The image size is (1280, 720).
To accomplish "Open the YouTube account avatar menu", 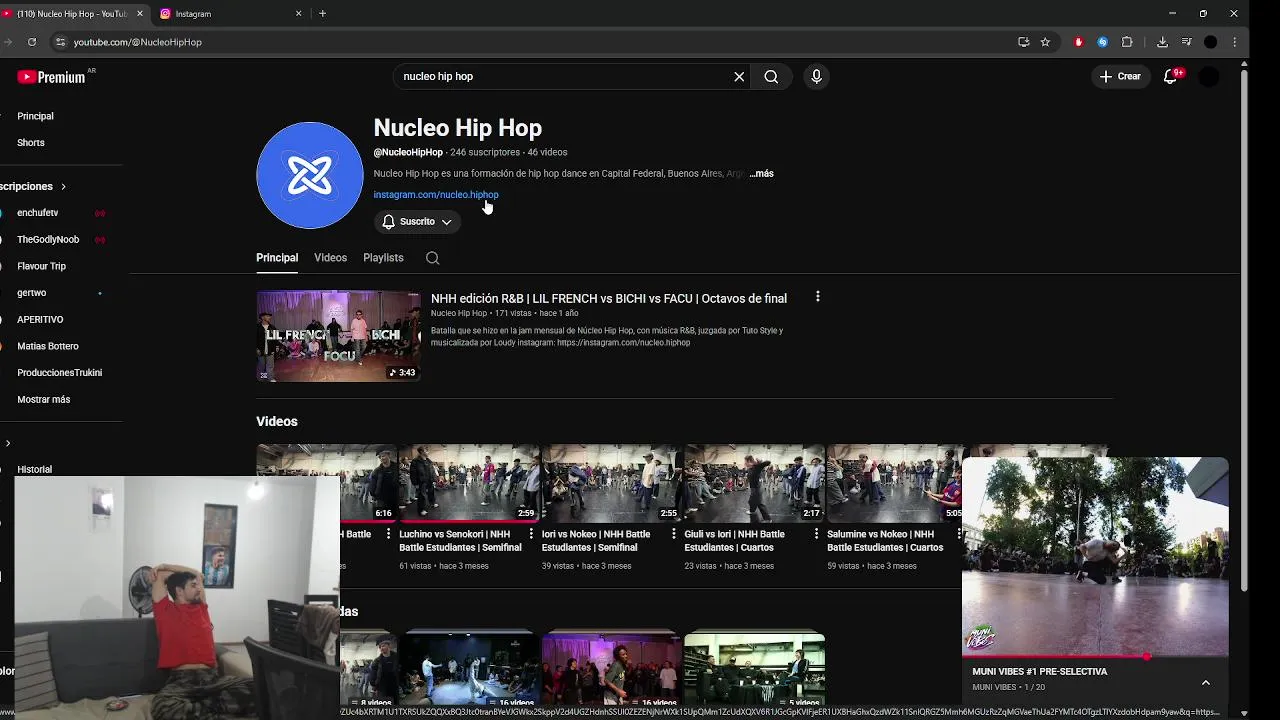I will click(x=1209, y=76).
